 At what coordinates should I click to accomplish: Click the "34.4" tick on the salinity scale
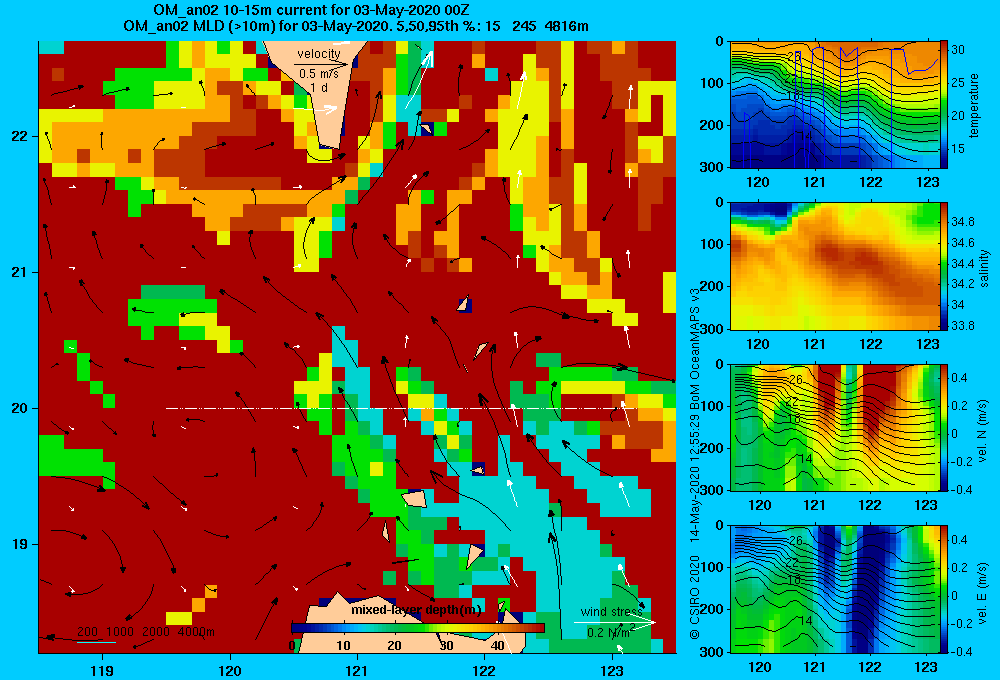(962, 263)
